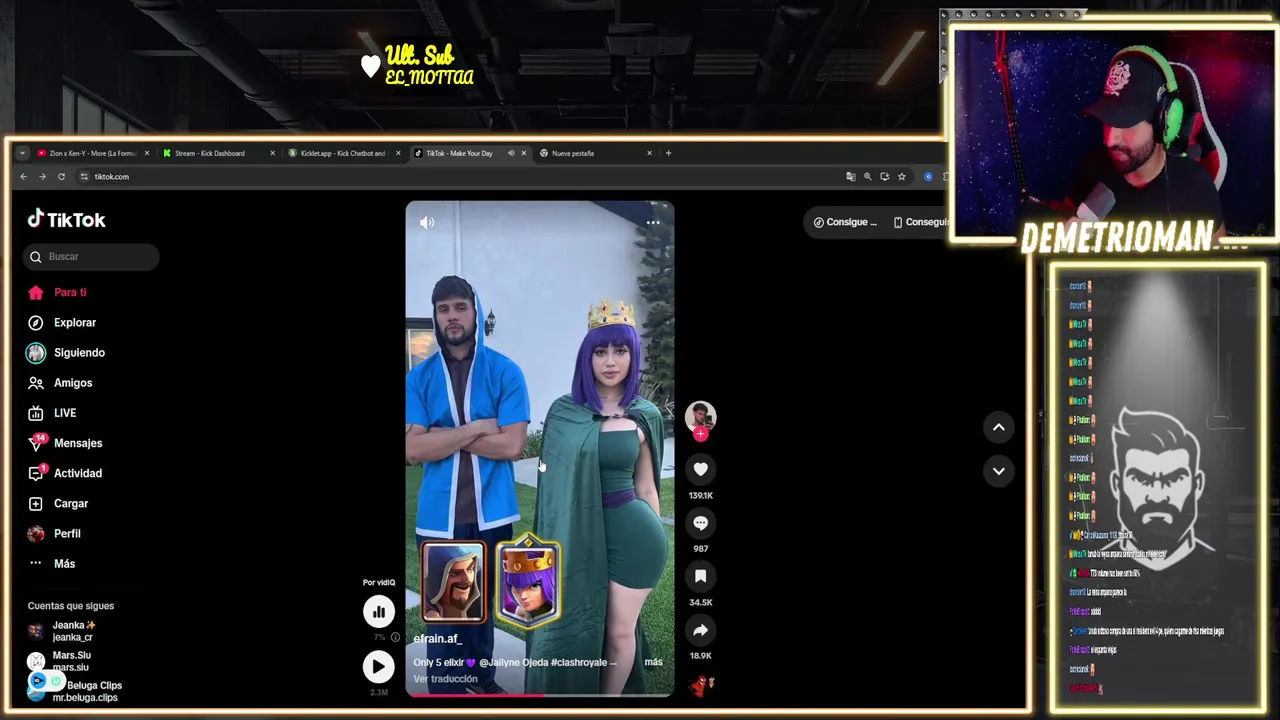Seek on the video progress bar
Viewport: 1280px width, 720px height.
[x=540, y=694]
